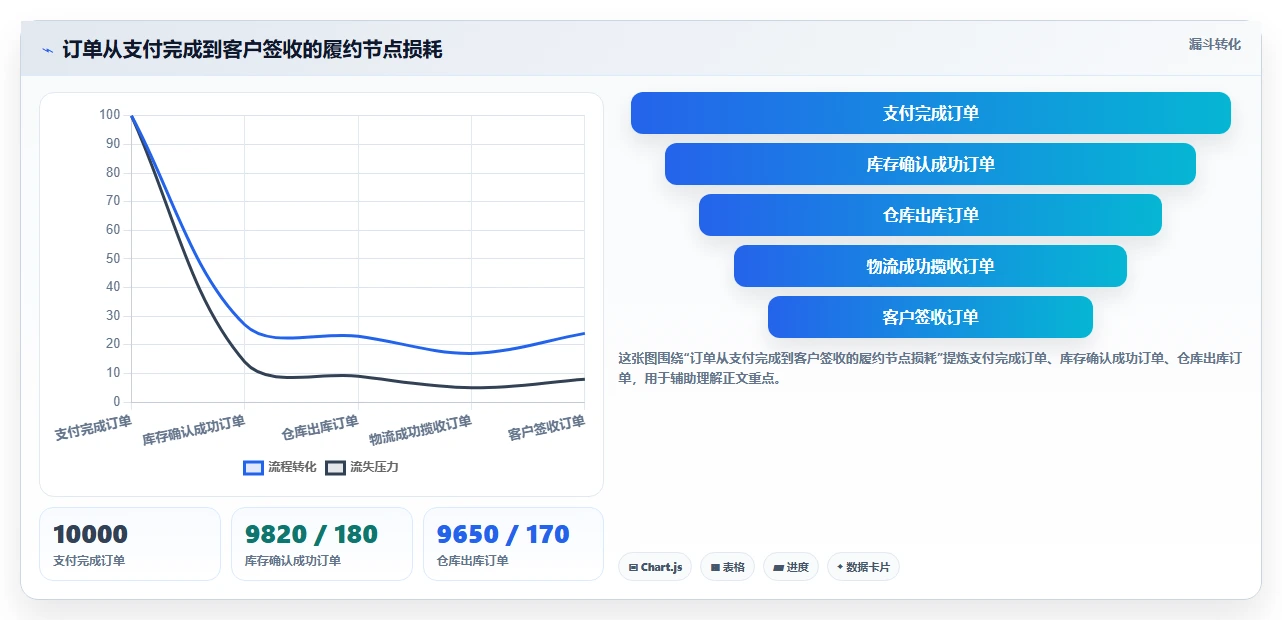Click the icon inside the Chart.js chip
This screenshot has height=620, width=1282.
[633, 567]
